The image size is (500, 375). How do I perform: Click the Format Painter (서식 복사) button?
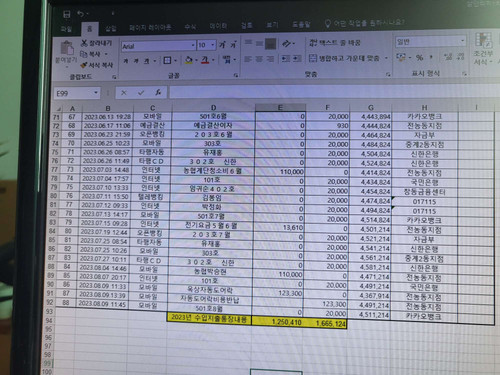(x=97, y=65)
